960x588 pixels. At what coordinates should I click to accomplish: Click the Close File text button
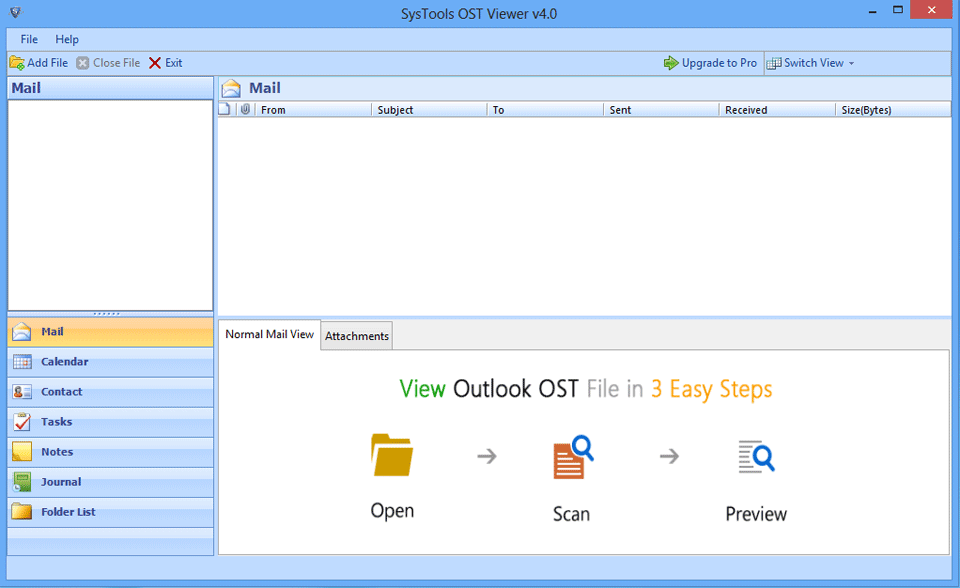click(116, 62)
